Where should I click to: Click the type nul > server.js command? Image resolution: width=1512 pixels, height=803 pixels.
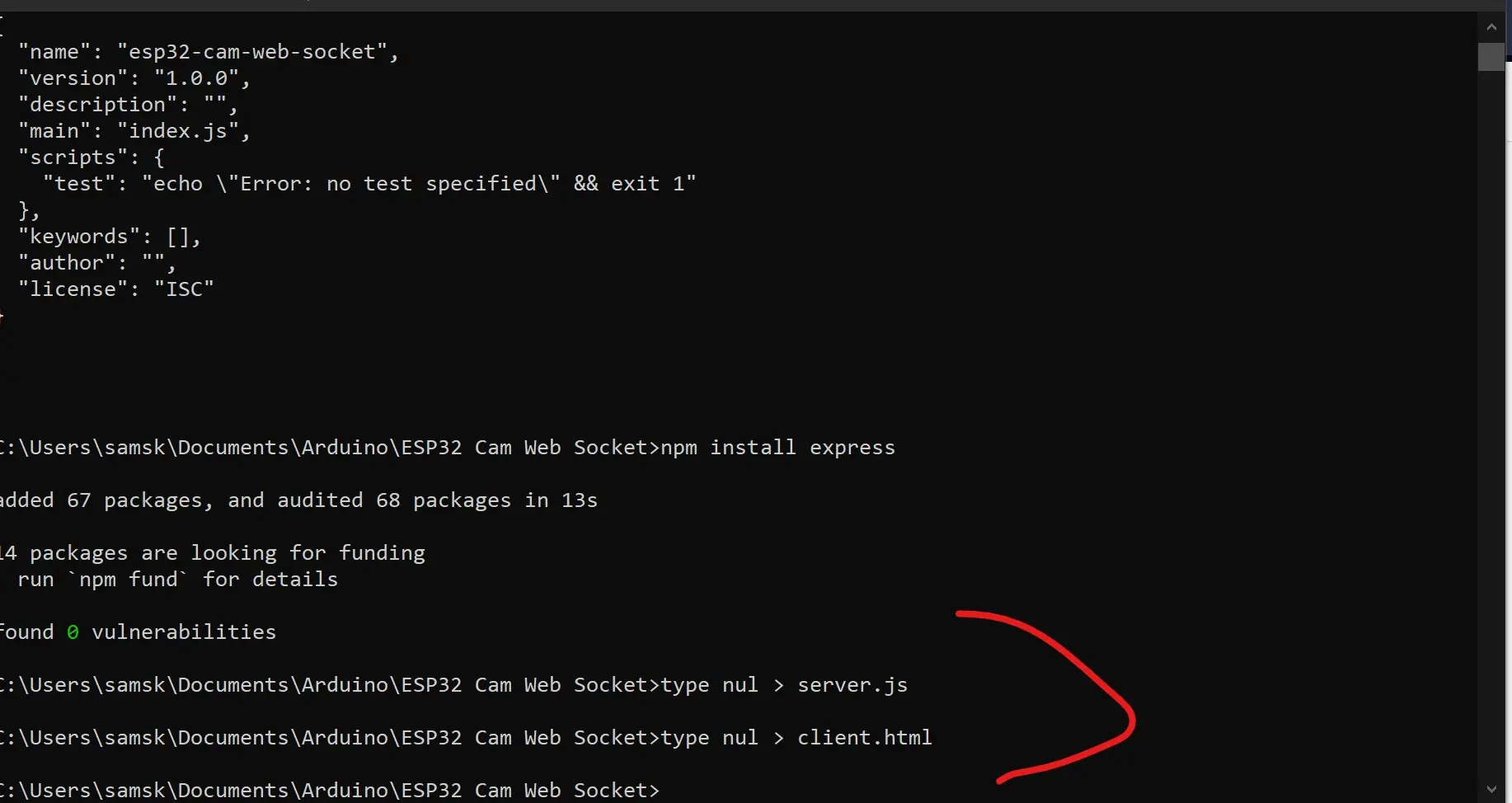[x=784, y=685]
